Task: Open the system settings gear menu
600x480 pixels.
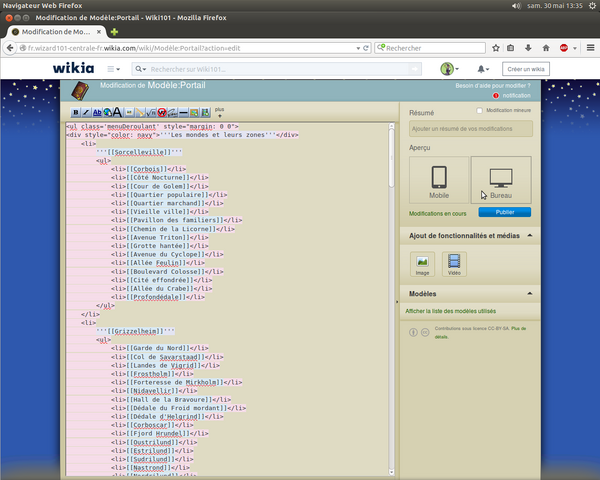Action: pyautogui.click(x=592, y=6)
